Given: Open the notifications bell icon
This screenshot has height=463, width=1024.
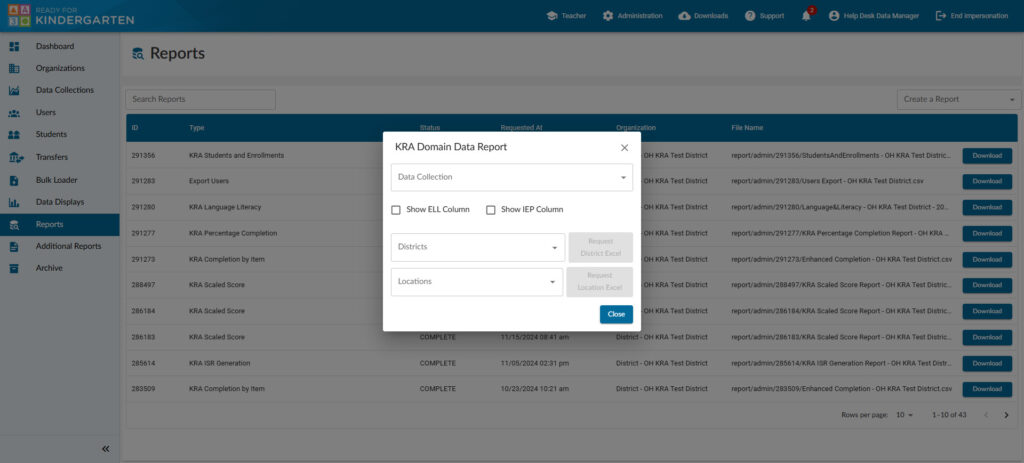Looking at the screenshot, I should click(807, 16).
